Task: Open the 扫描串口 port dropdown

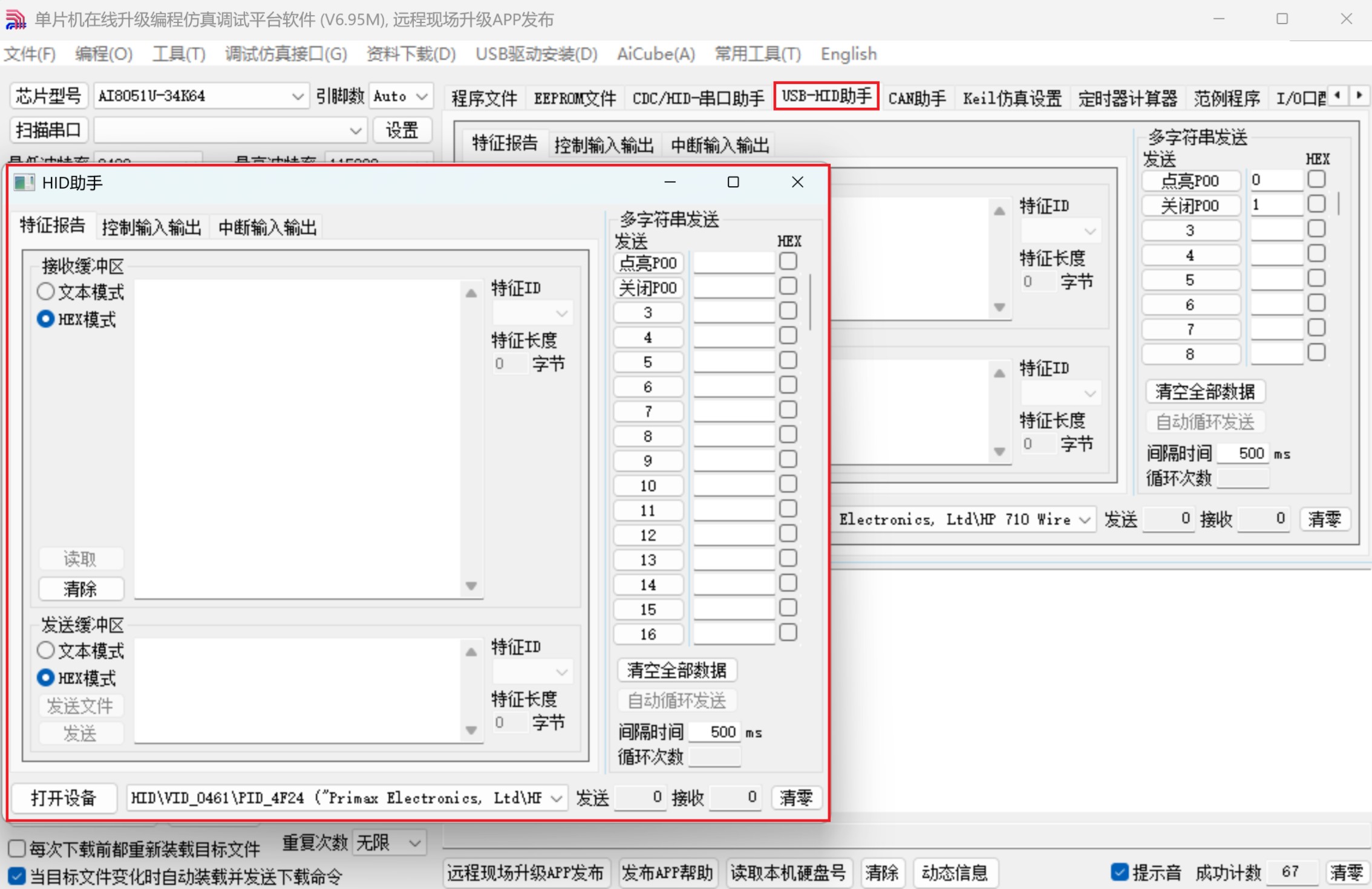Action: coord(355,131)
